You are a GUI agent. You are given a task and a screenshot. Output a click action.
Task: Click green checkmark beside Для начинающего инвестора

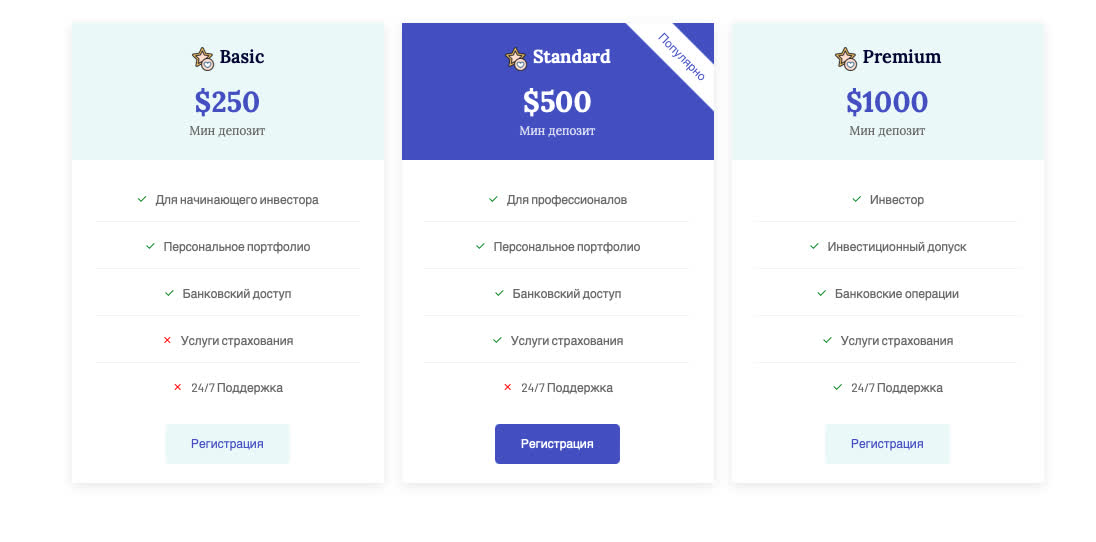[x=142, y=199]
